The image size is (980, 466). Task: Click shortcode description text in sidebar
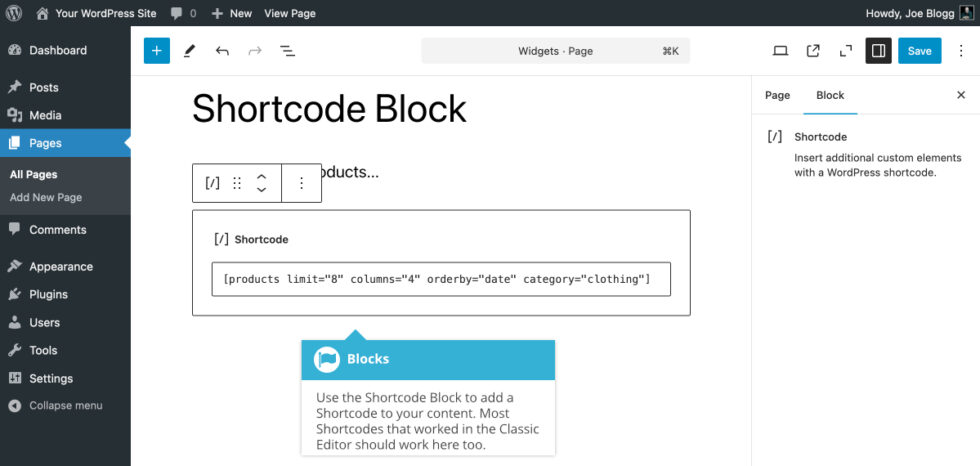tap(878, 166)
